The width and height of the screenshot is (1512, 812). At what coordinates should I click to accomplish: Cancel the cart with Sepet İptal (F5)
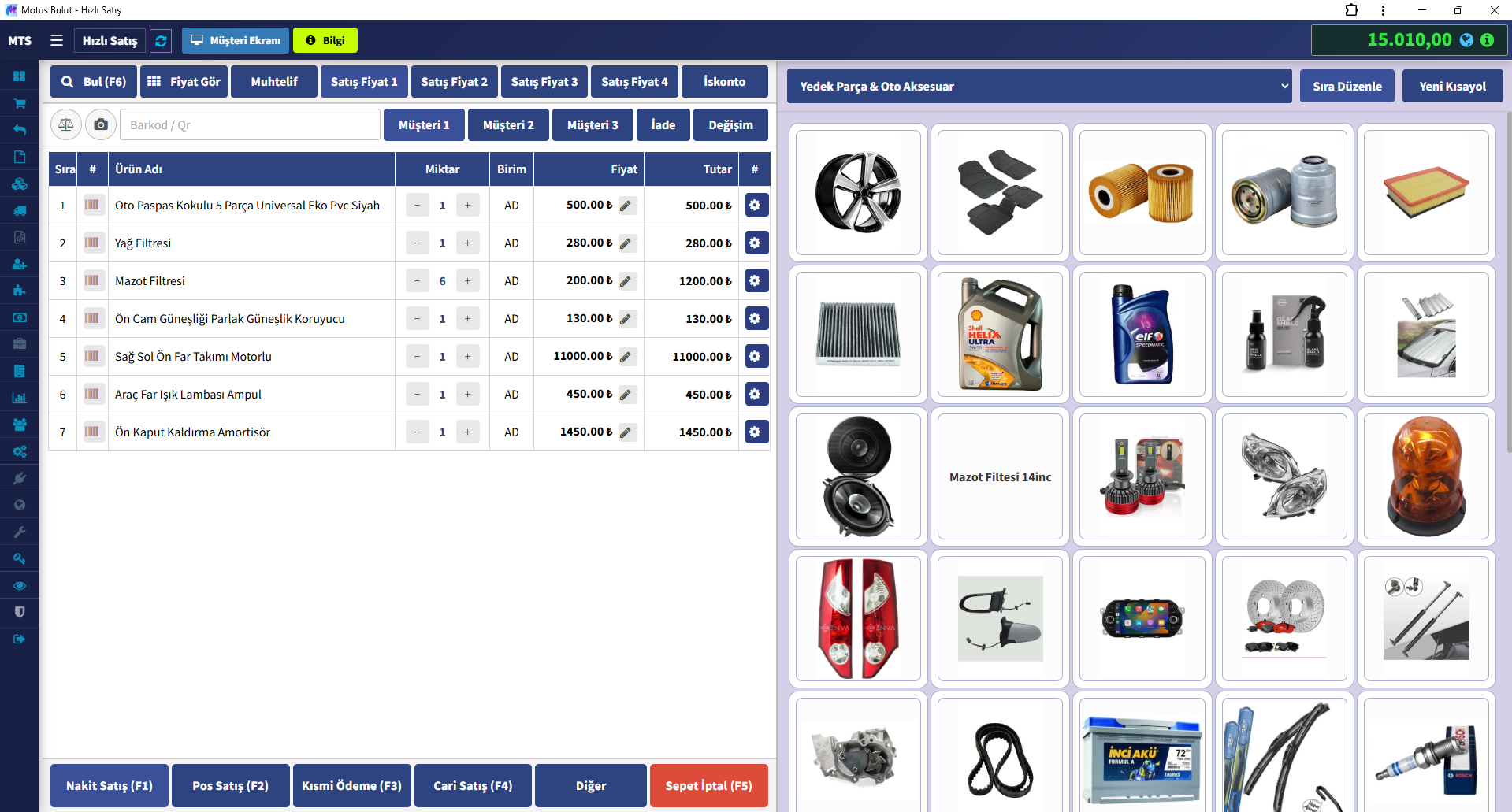[x=708, y=785]
